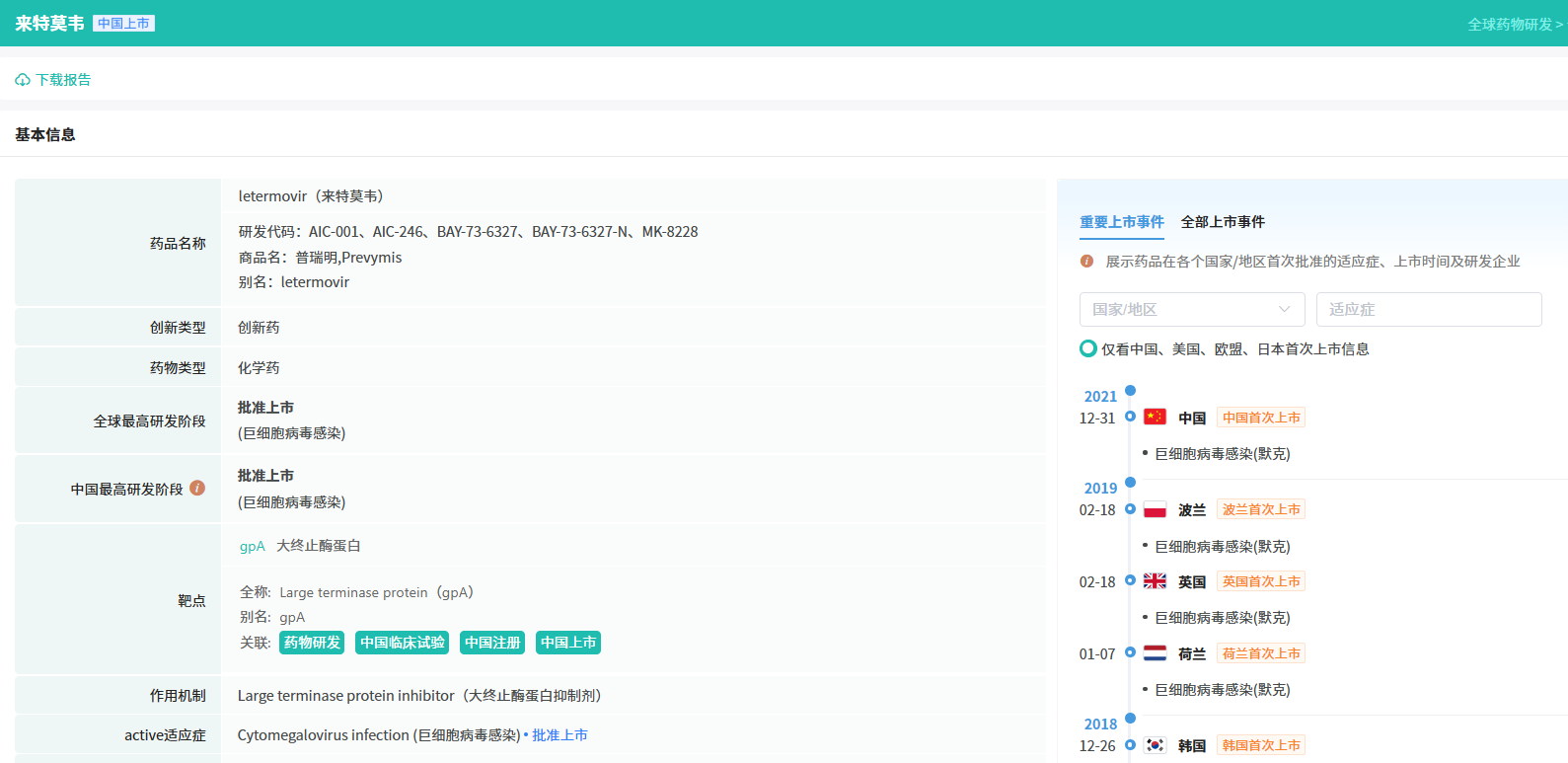Click the UK flag icon
The image size is (1568, 763).
click(1155, 581)
